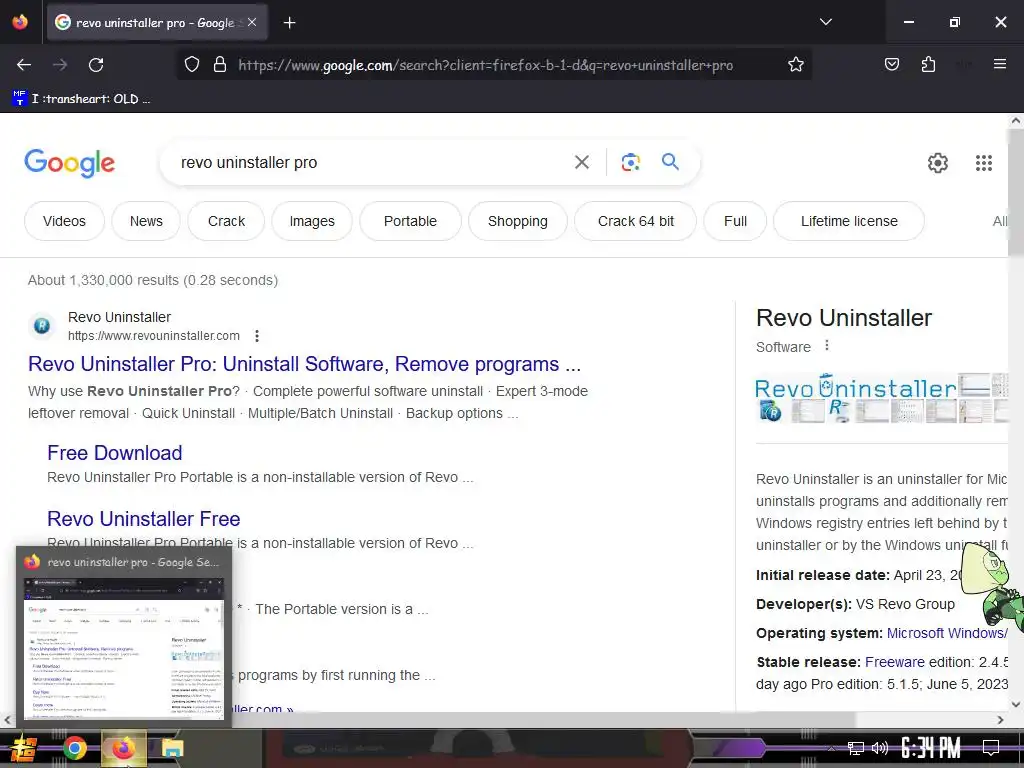Image resolution: width=1024 pixels, height=768 pixels.
Task: Open the tracking protection shield icon
Action: click(x=191, y=65)
